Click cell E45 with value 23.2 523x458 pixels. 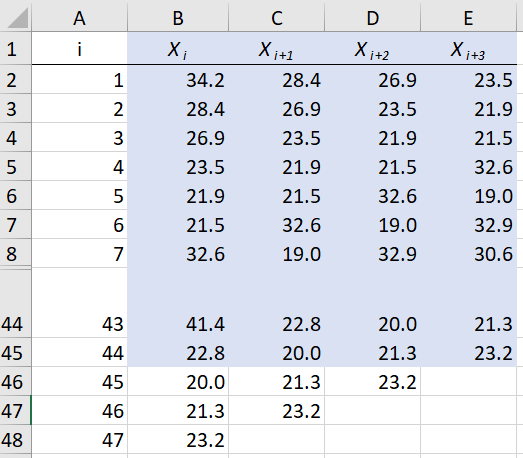(469, 353)
